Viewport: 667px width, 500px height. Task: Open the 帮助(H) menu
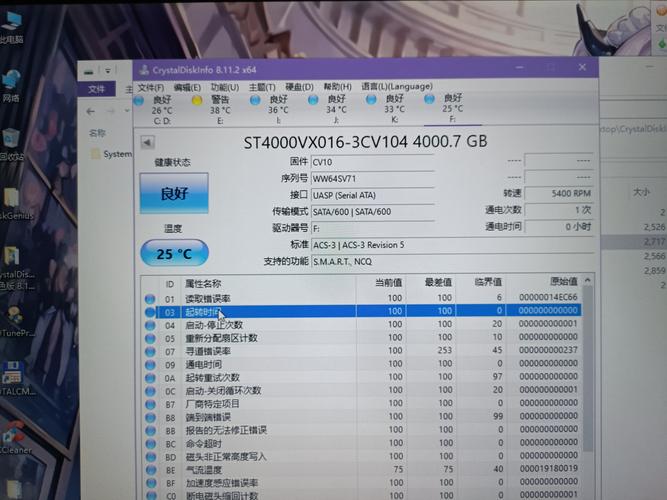[x=337, y=86]
